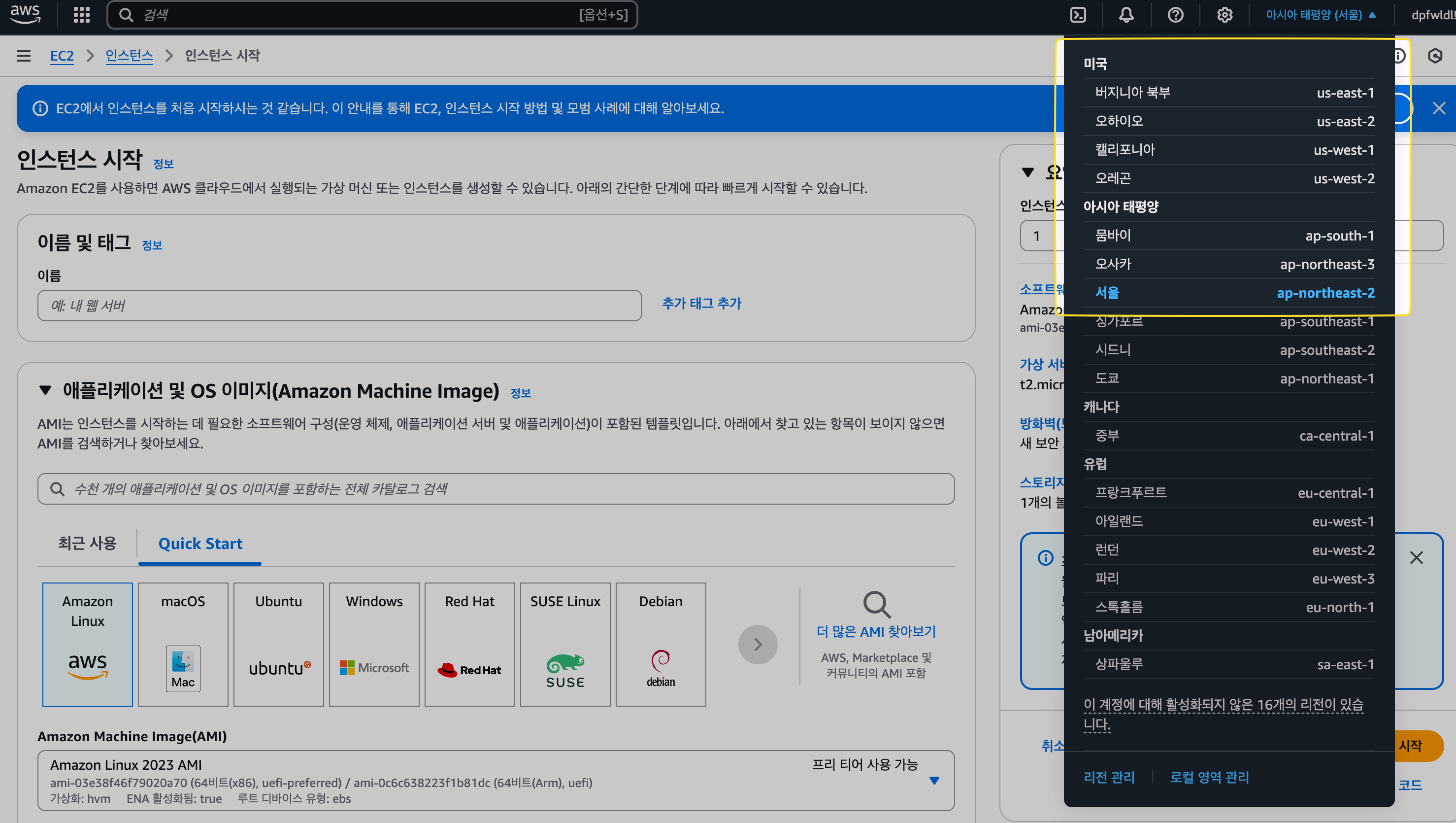Choose region 런던 eu-west-2
This screenshot has width=1456, height=823.
point(1229,550)
